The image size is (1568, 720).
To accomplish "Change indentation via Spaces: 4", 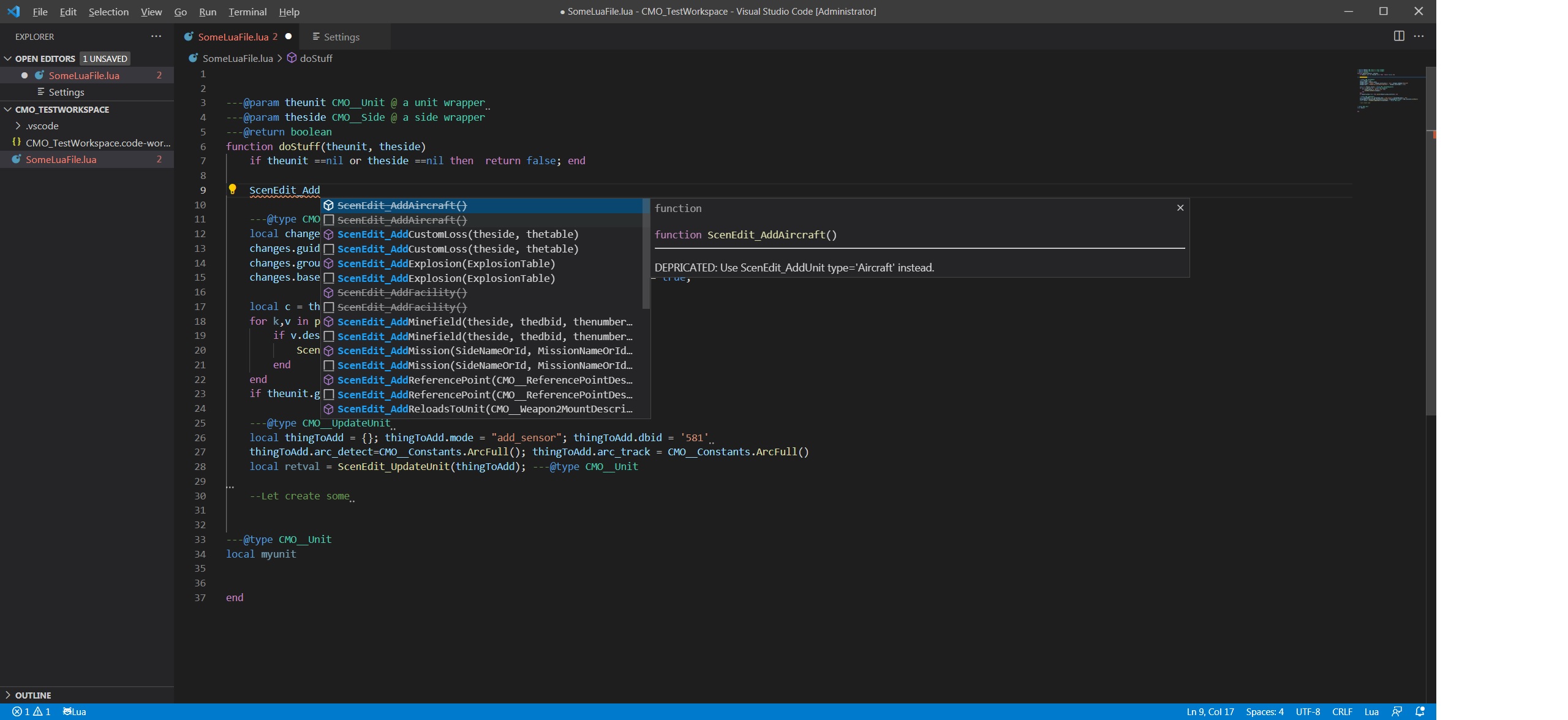I will (1264, 711).
